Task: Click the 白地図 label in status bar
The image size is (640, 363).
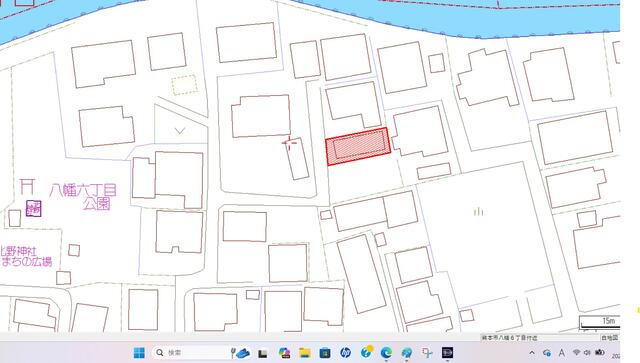Action: (609, 338)
